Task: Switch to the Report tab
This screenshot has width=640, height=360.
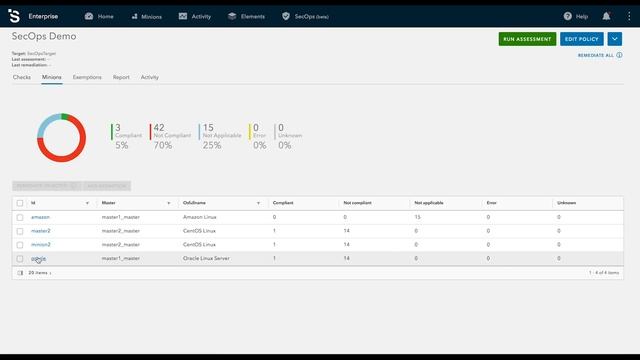Action: [121, 77]
